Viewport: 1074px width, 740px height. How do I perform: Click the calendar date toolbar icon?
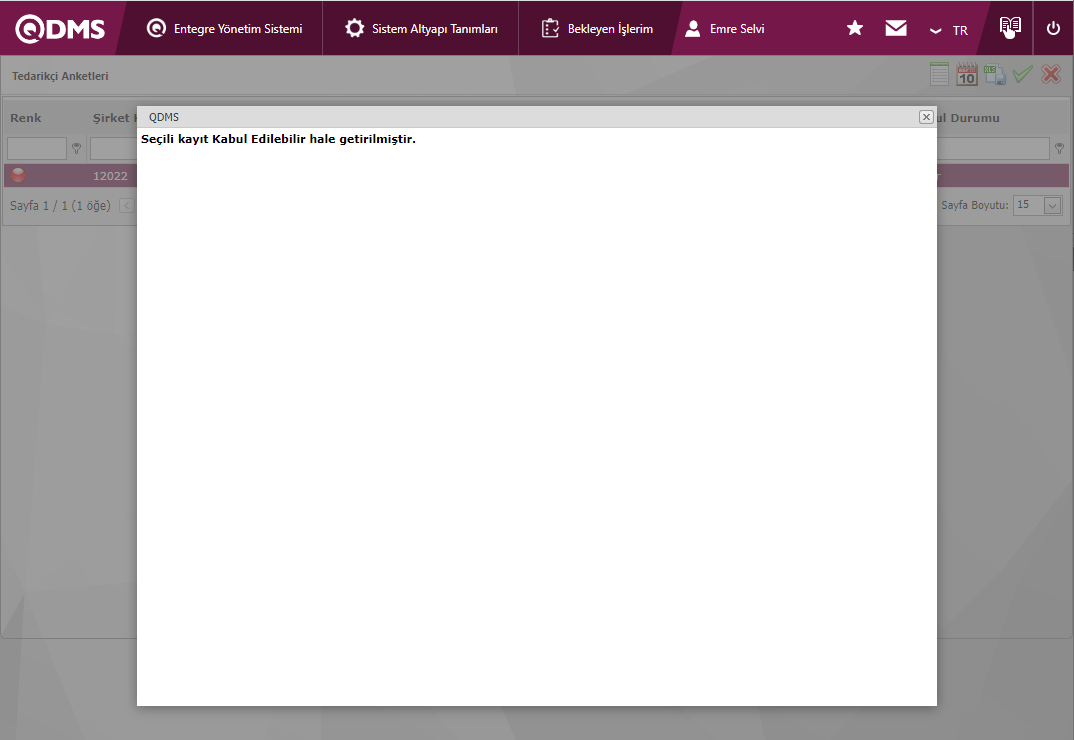coord(967,74)
